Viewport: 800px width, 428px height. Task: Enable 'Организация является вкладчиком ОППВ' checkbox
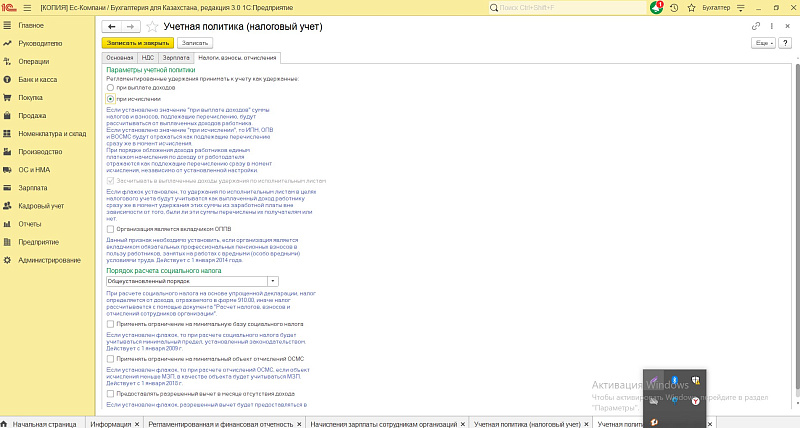(110, 228)
